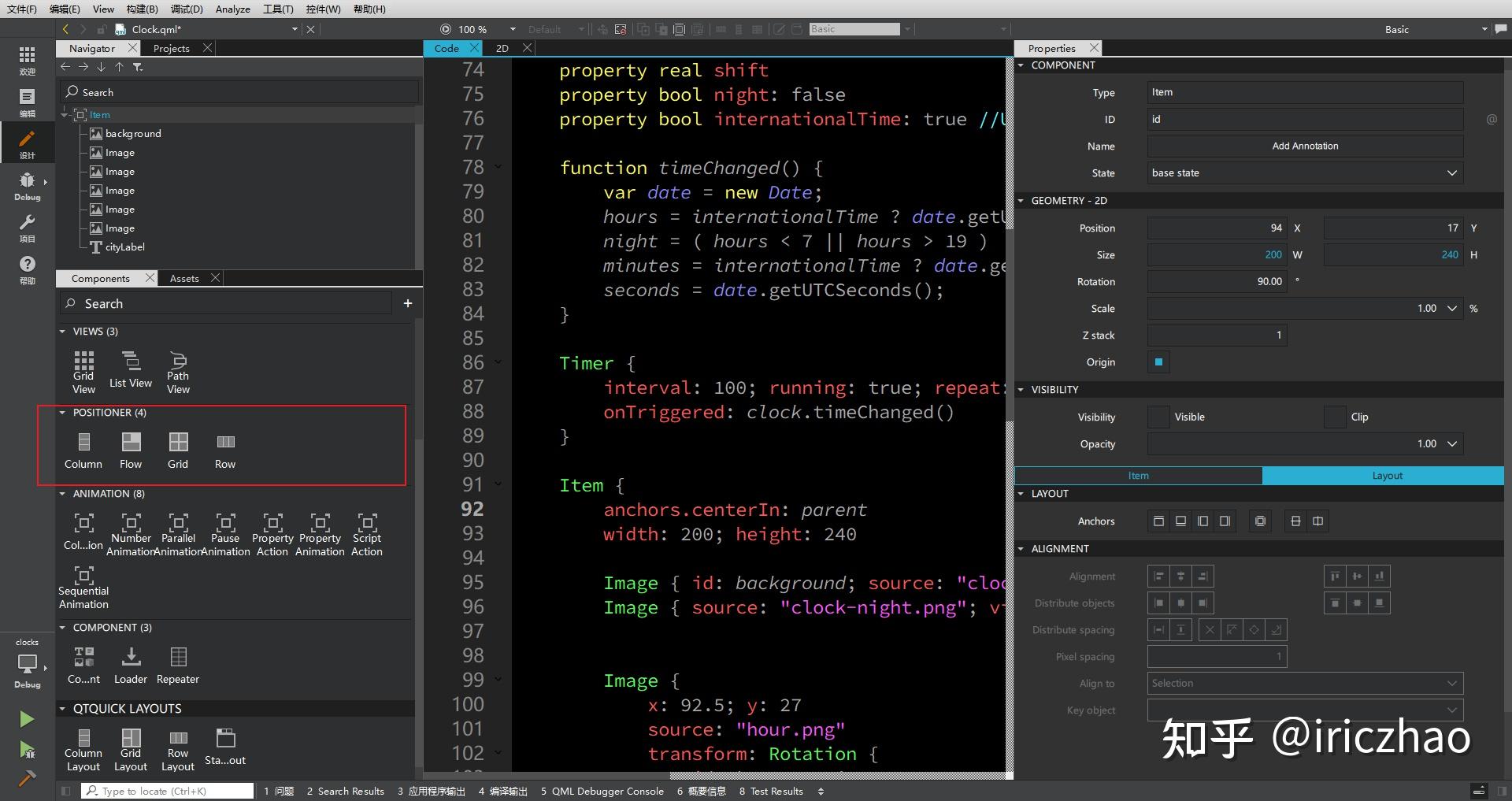Screen dimensions: 1512x801
Task: Collapse the GEOMETRY - 2D section
Action: point(1021,201)
